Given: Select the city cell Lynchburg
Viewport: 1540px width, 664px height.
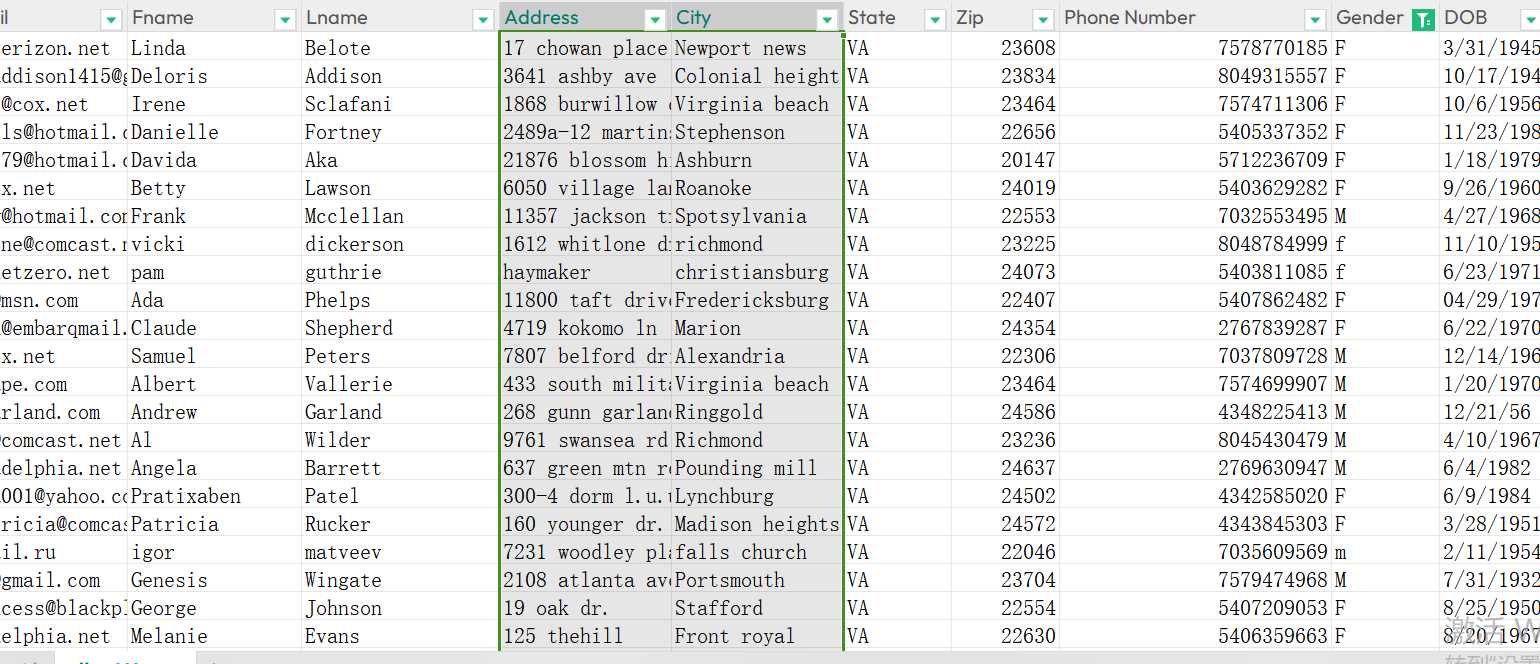Looking at the screenshot, I should [757, 496].
